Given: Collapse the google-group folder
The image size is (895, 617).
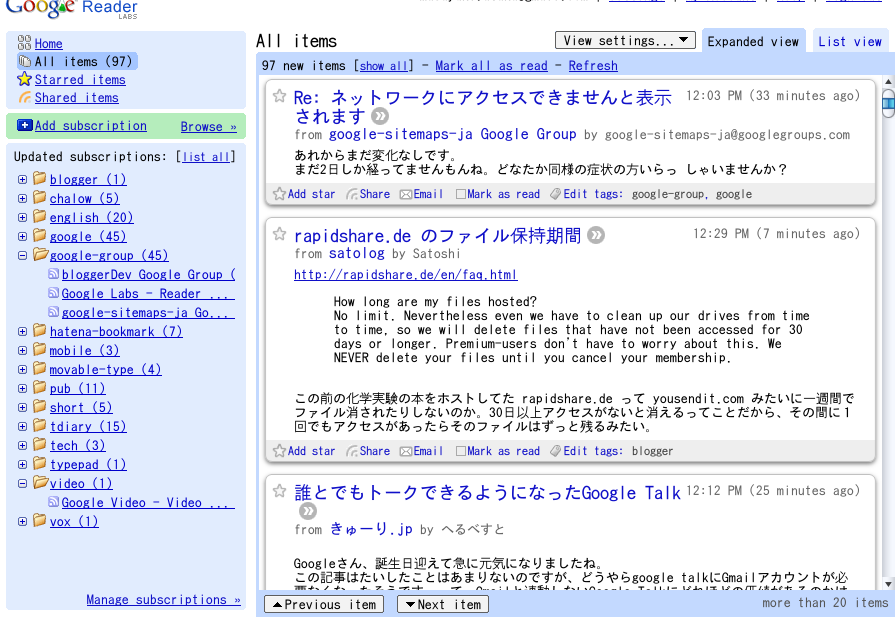Looking at the screenshot, I should (x=22, y=256).
